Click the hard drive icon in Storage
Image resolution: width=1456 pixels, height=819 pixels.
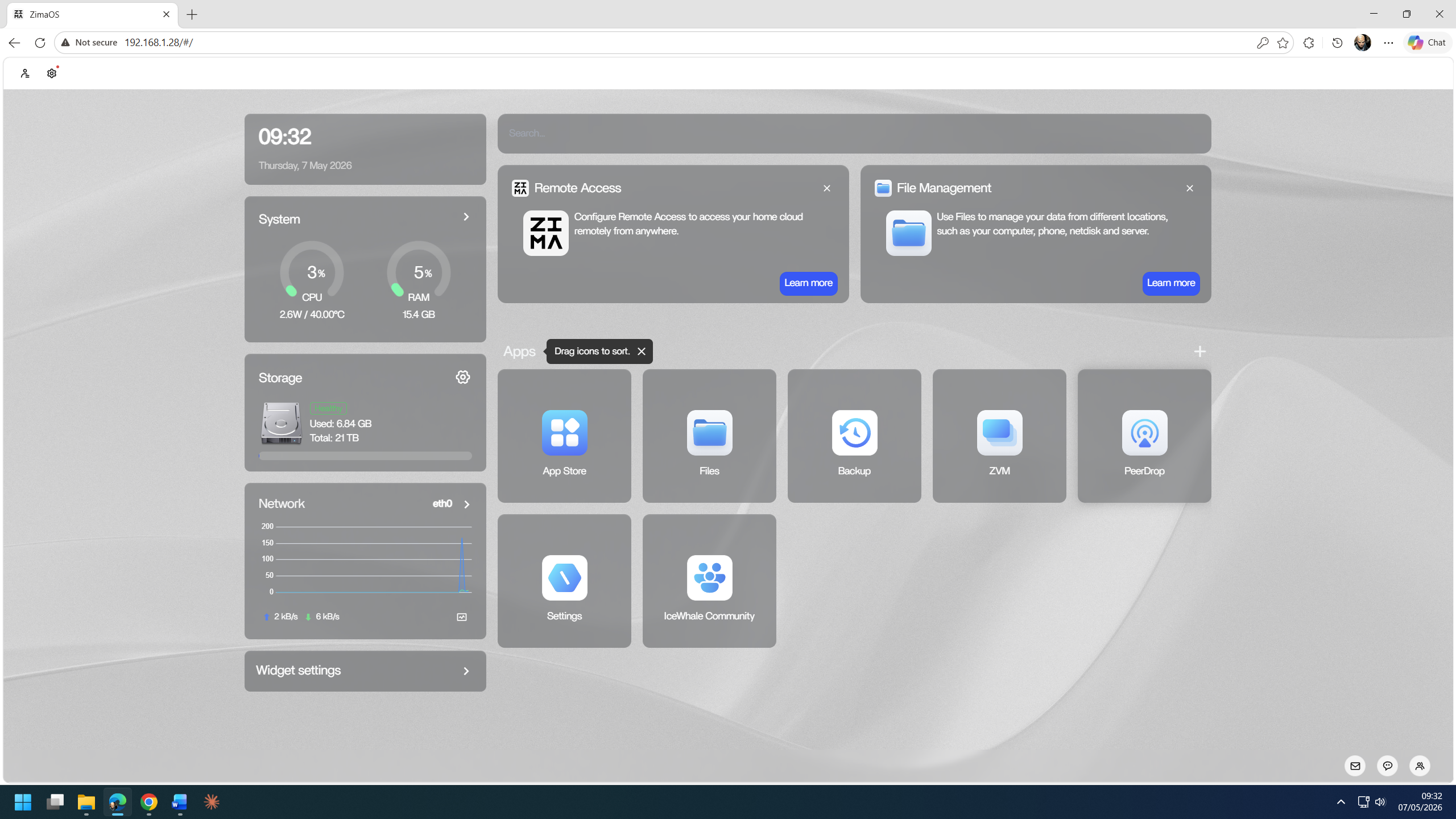click(281, 423)
